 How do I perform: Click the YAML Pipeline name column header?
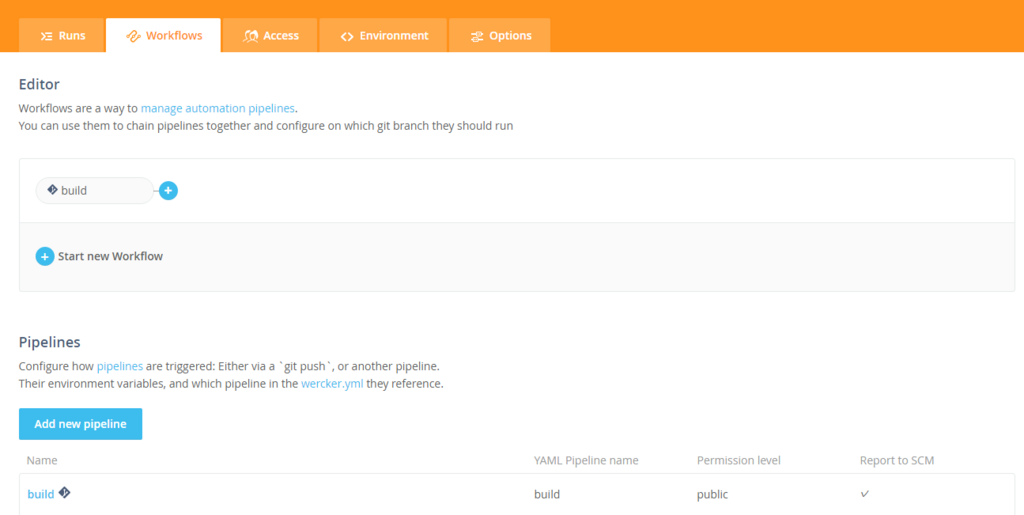point(586,460)
